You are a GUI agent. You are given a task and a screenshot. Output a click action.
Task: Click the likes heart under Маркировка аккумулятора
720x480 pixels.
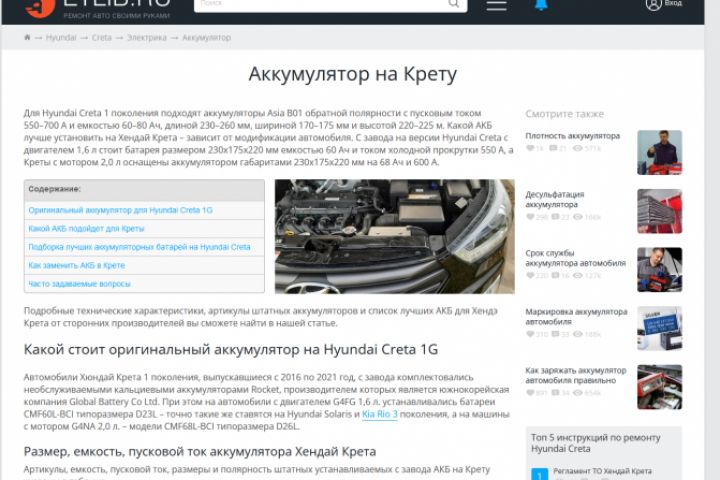[x=530, y=334]
